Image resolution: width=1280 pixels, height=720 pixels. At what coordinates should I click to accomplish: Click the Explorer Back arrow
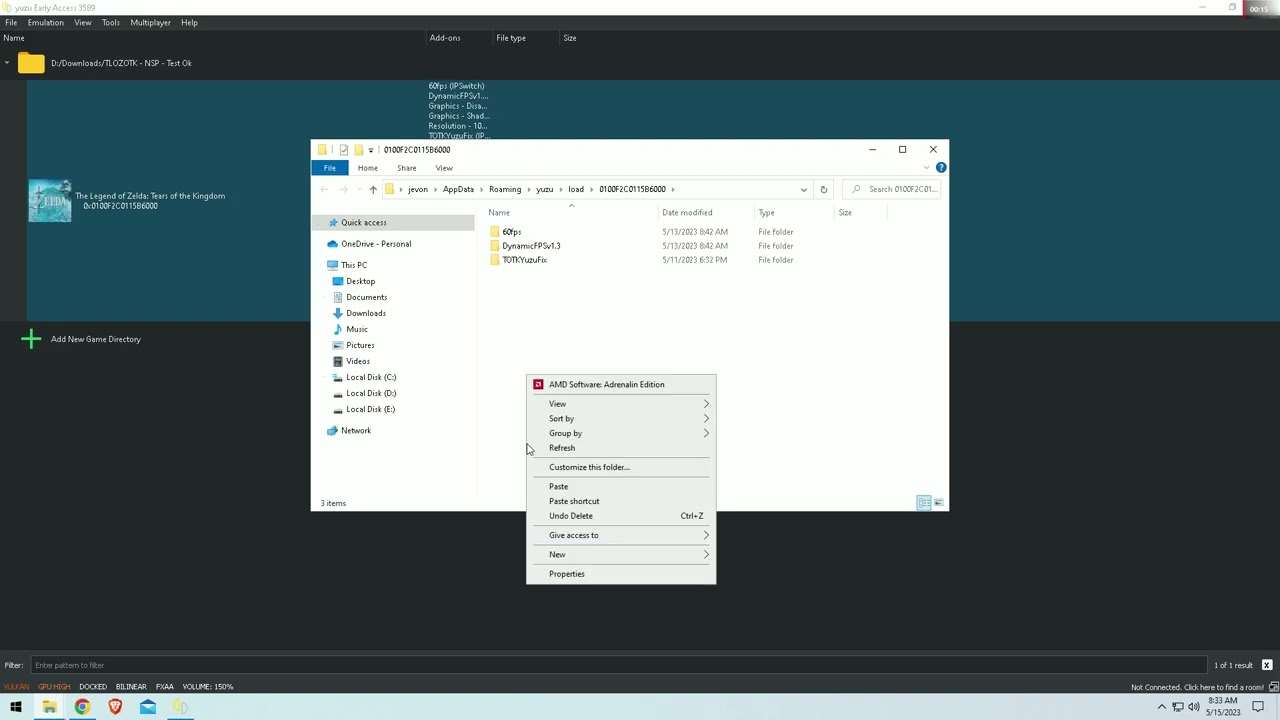point(323,189)
